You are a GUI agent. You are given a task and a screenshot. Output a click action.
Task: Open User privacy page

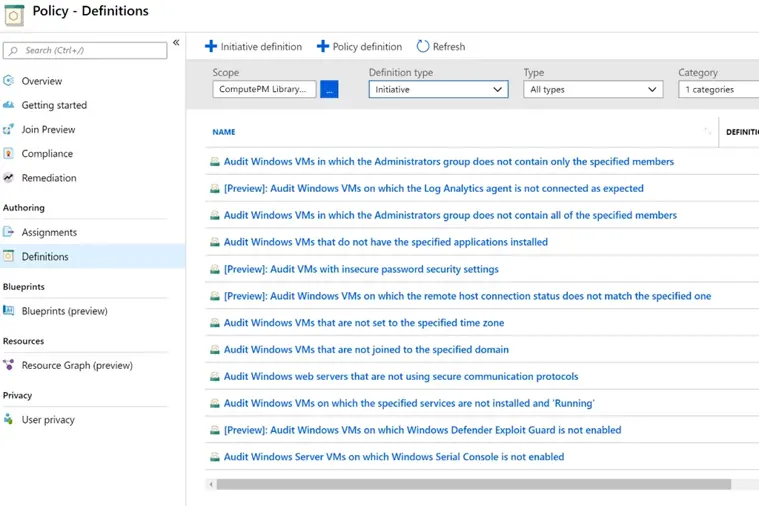[48, 419]
